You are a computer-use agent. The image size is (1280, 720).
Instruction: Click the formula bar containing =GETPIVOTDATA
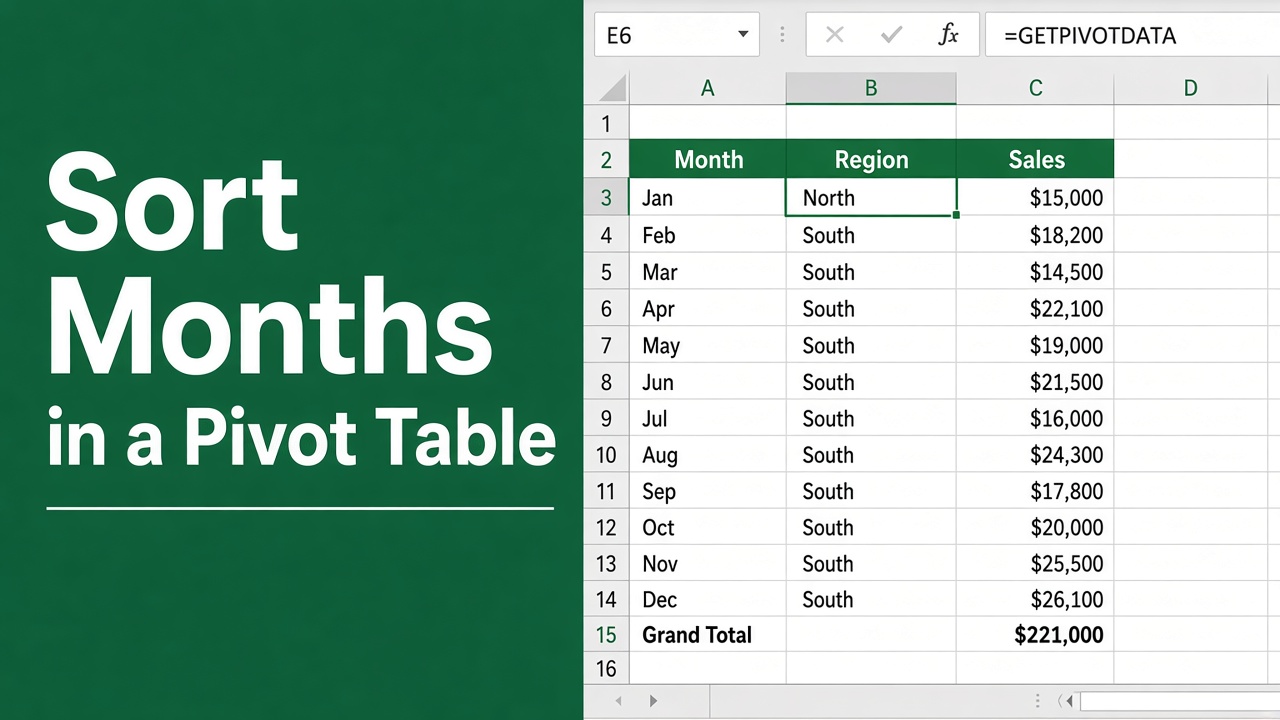click(x=1132, y=35)
